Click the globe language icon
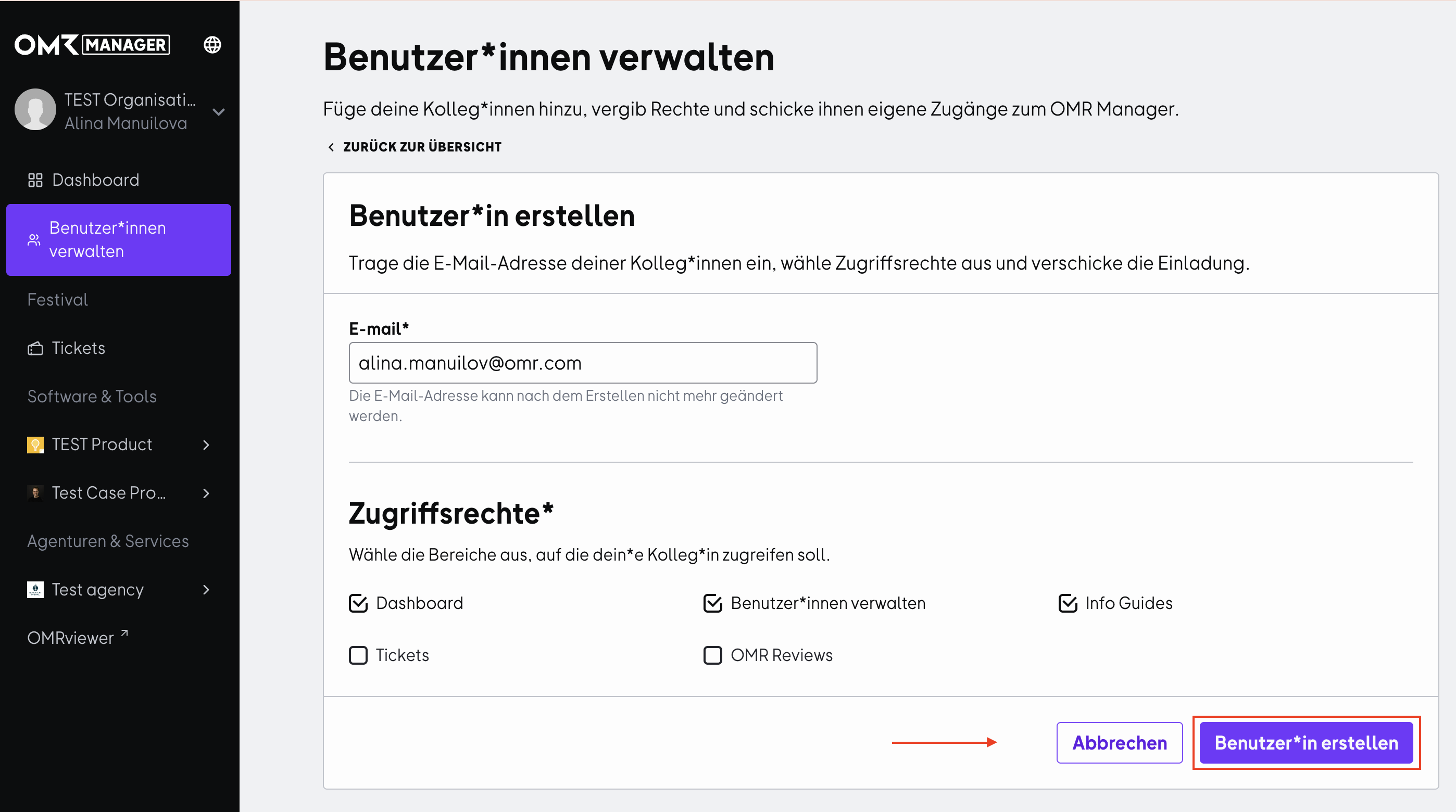1456x812 pixels. pos(212,45)
